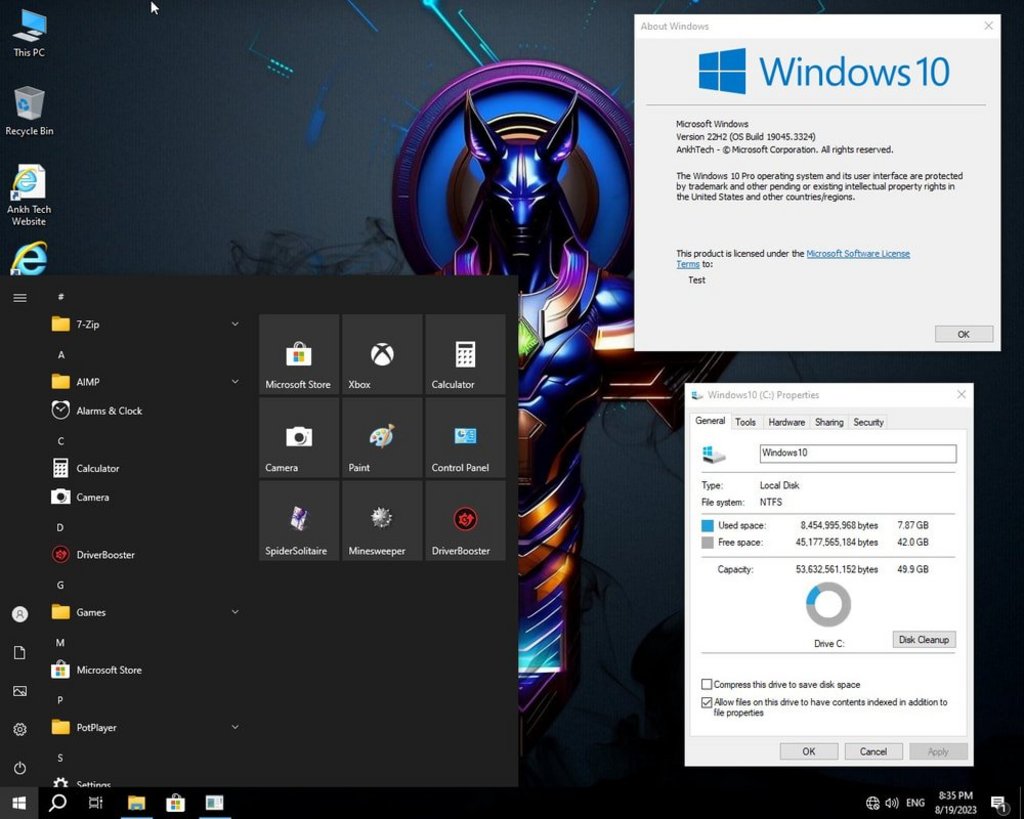Open Ankh Tech Website desktop shortcut
Screen dimensions: 1024x819
coord(29,195)
